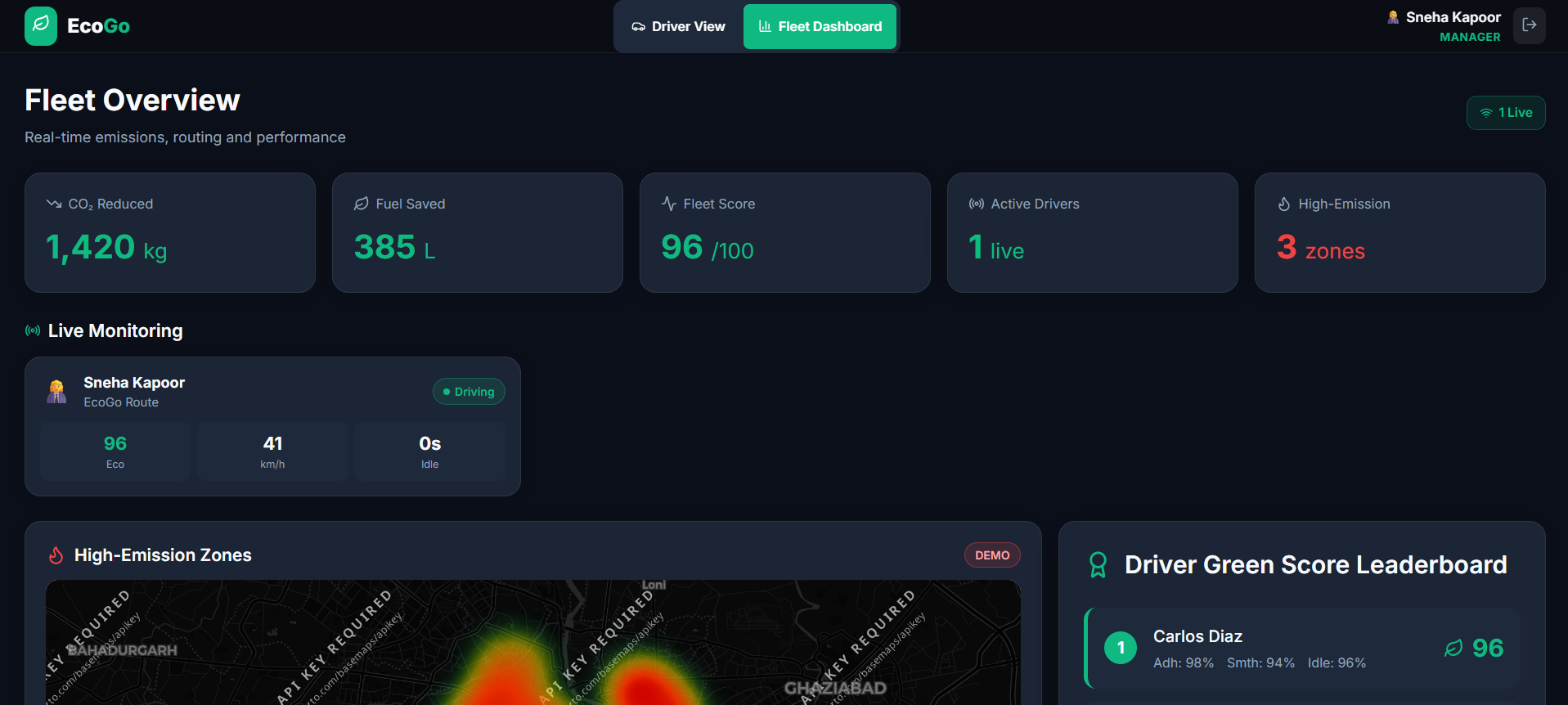
Task: Select Carlos Diaz leaderboard entry
Action: (1302, 649)
